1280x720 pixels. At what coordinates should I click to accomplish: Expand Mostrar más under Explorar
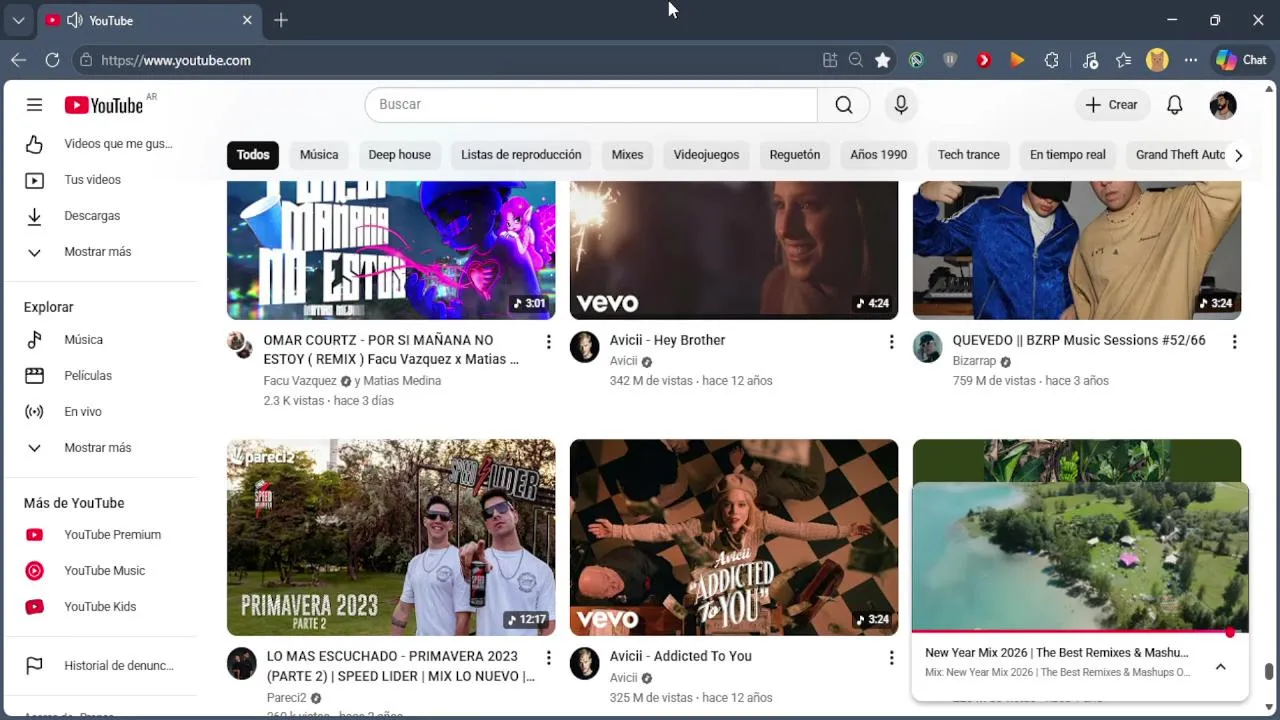click(101, 448)
